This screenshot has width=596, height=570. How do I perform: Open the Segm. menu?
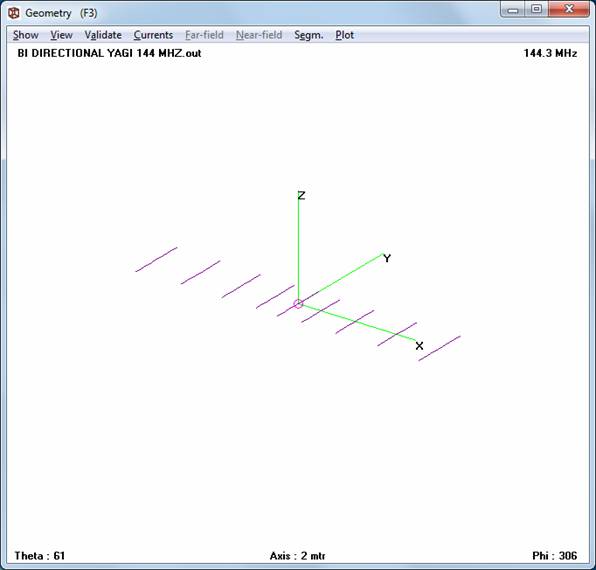click(309, 35)
